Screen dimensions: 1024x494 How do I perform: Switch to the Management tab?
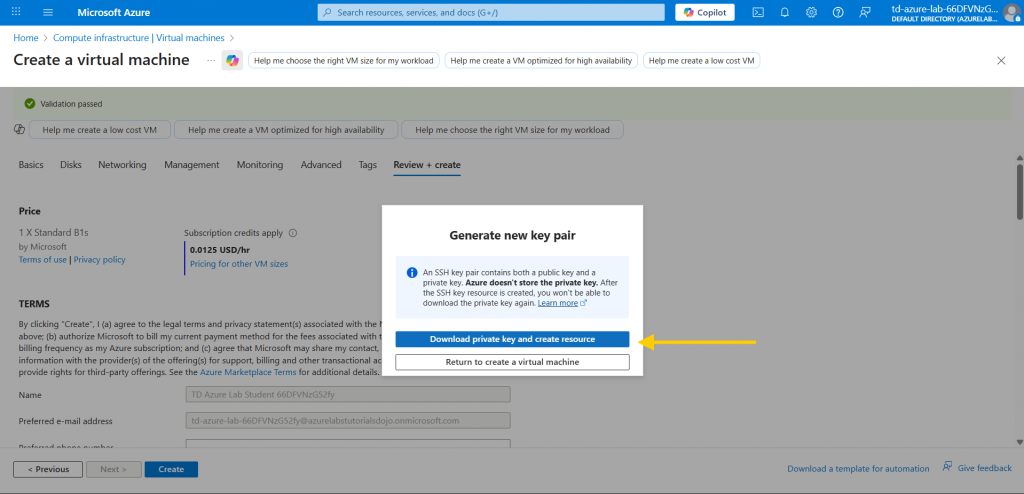click(191, 165)
